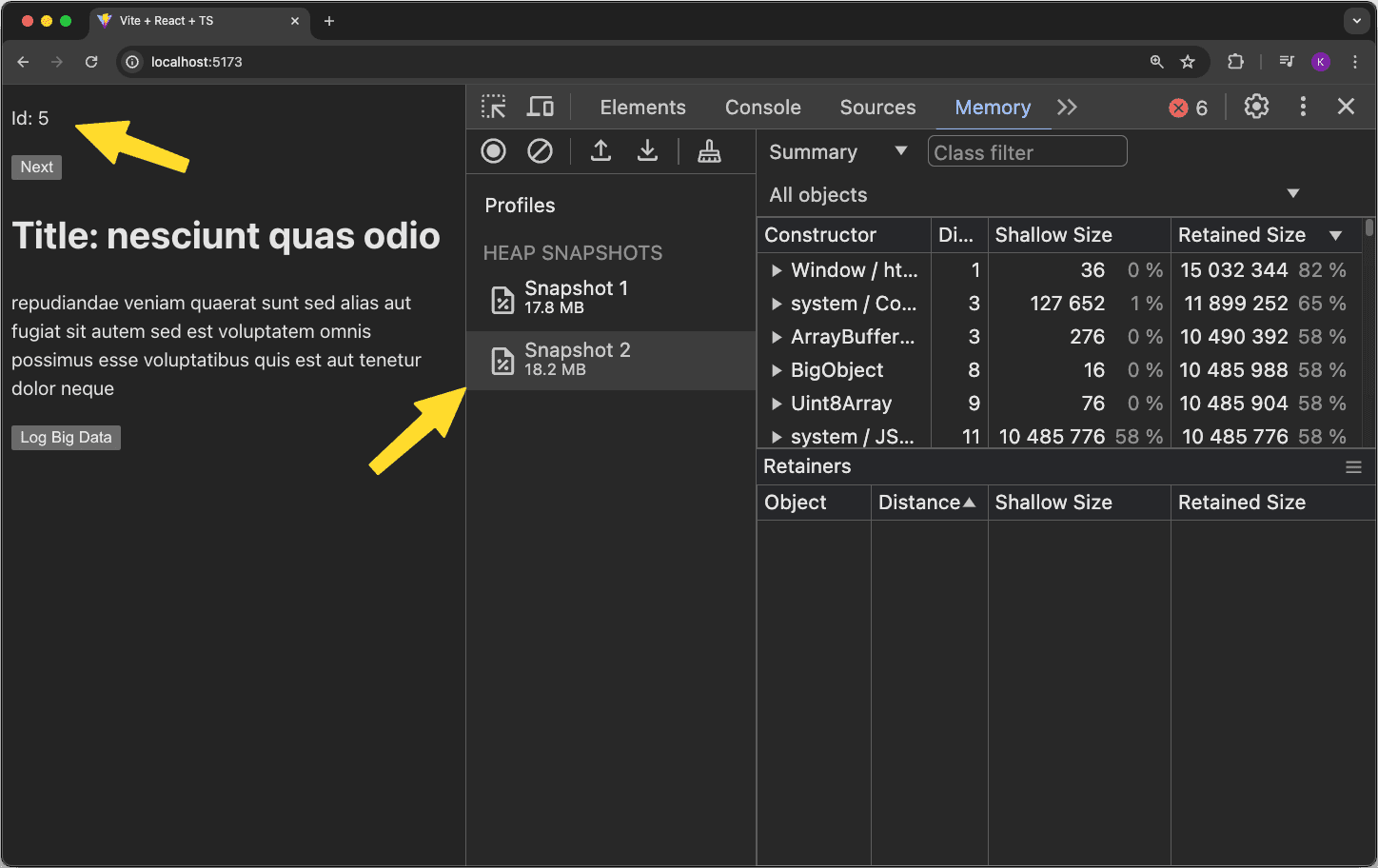The image size is (1378, 868).
Task: Click the Profiles heading
Action: tap(520, 206)
